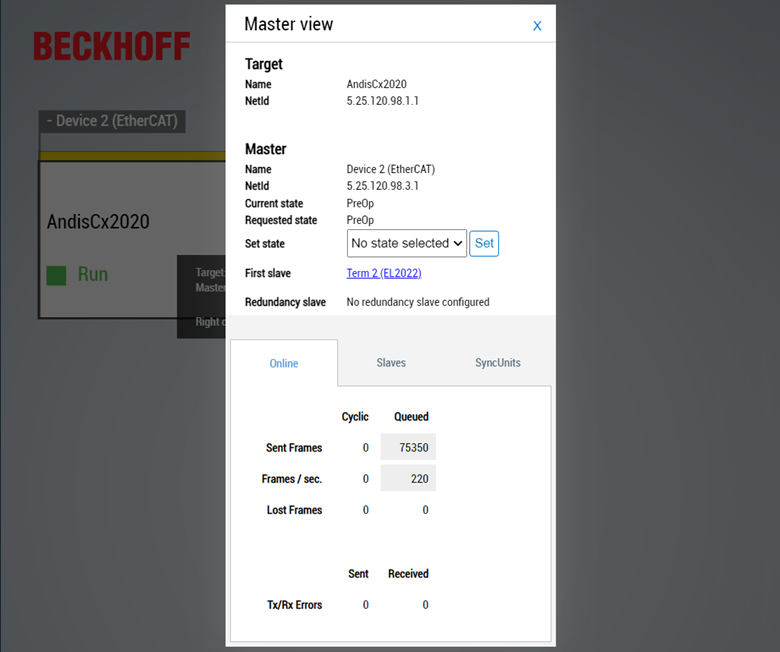The width and height of the screenshot is (780, 652).
Task: Select the AndisCx2020 device box label
Action: 98,222
